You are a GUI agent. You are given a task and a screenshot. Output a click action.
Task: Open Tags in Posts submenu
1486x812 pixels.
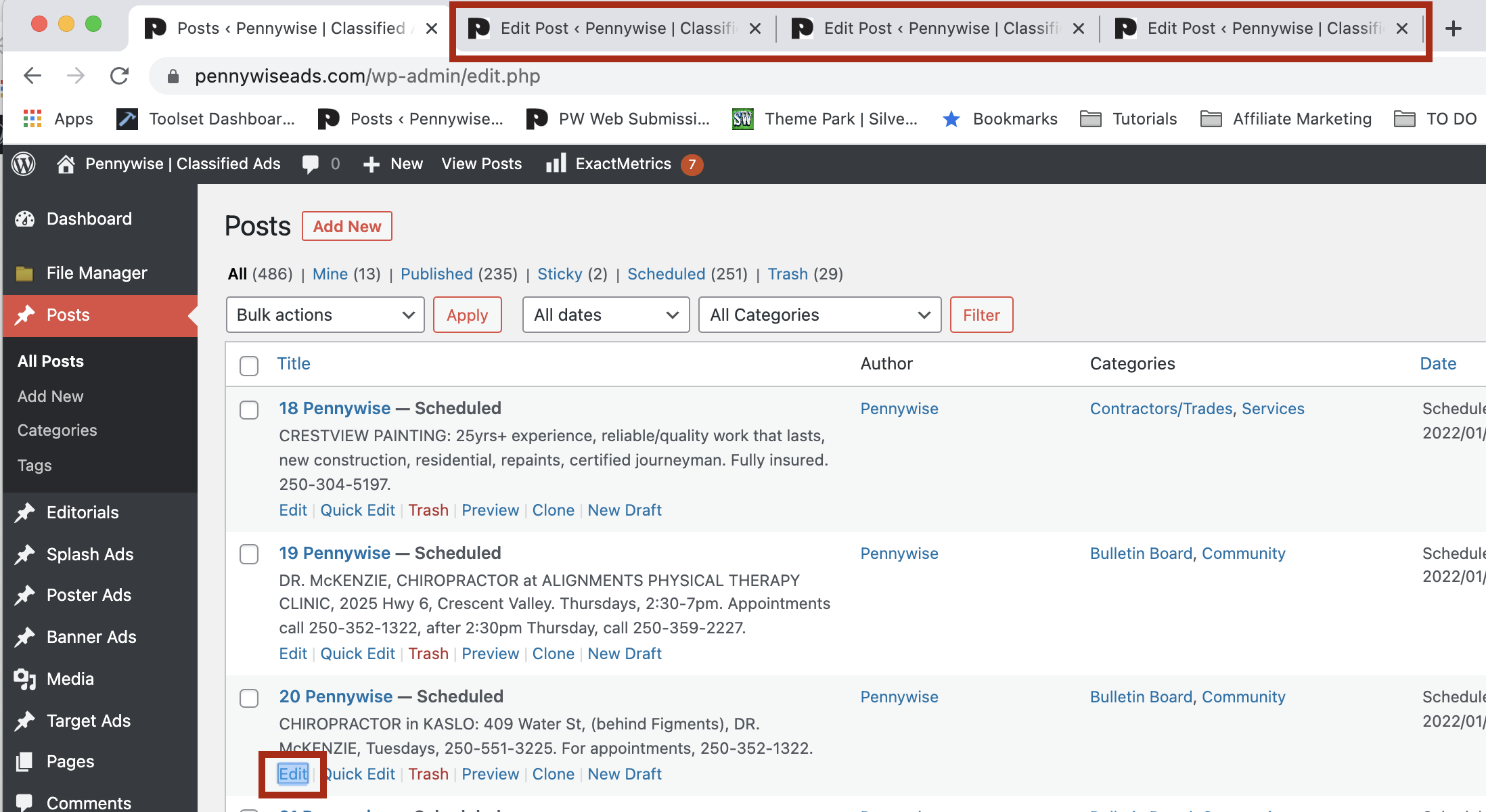tap(35, 466)
